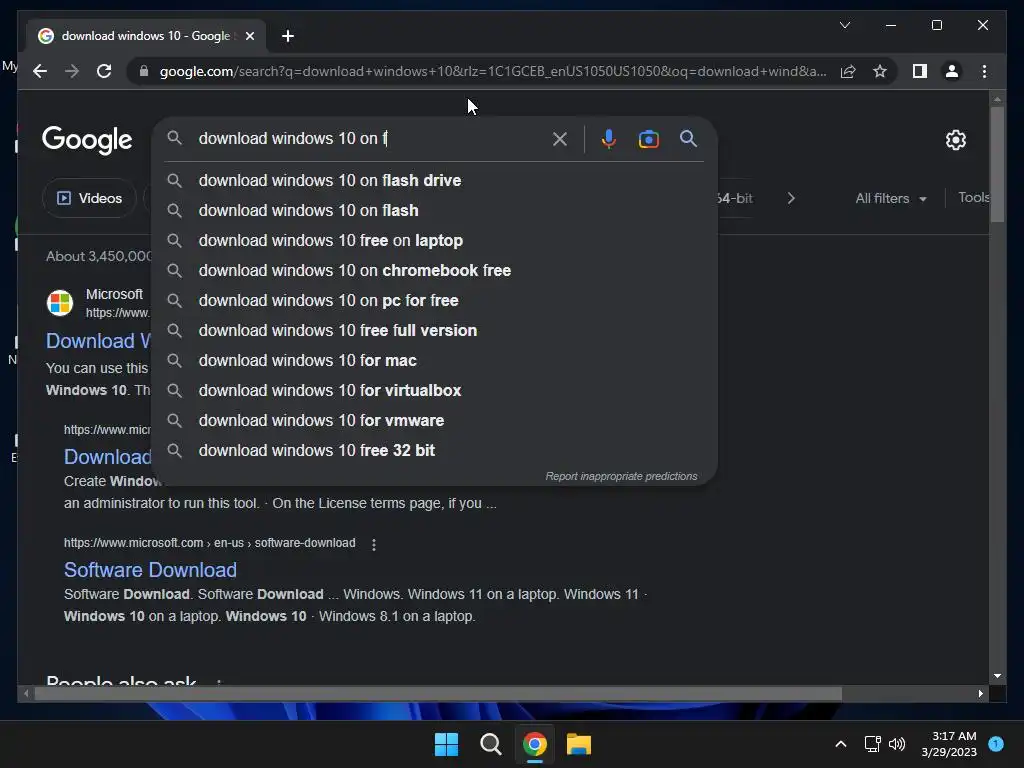Screen dimensions: 1024x768
Task: Open Windows taskbar search
Action: [x=490, y=744]
